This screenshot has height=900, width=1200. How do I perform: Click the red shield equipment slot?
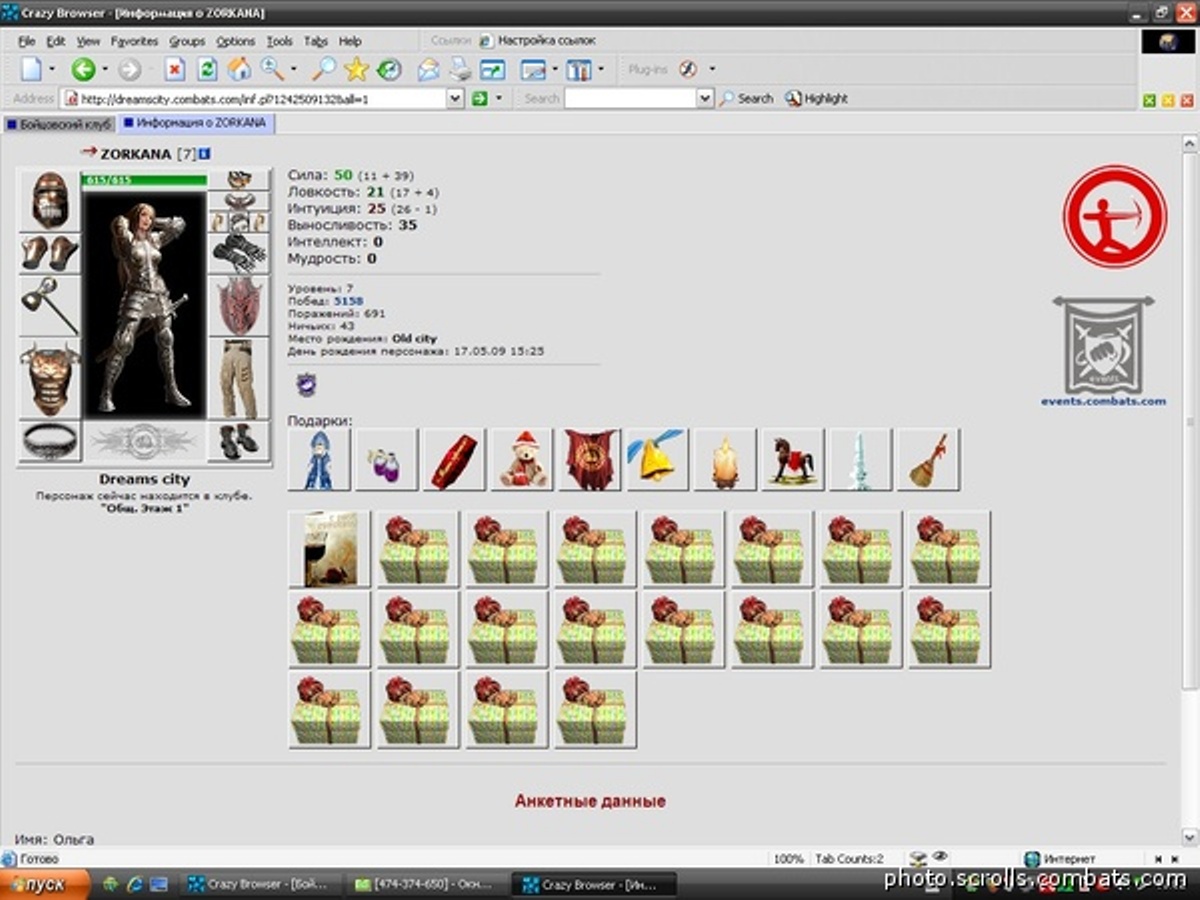click(239, 306)
